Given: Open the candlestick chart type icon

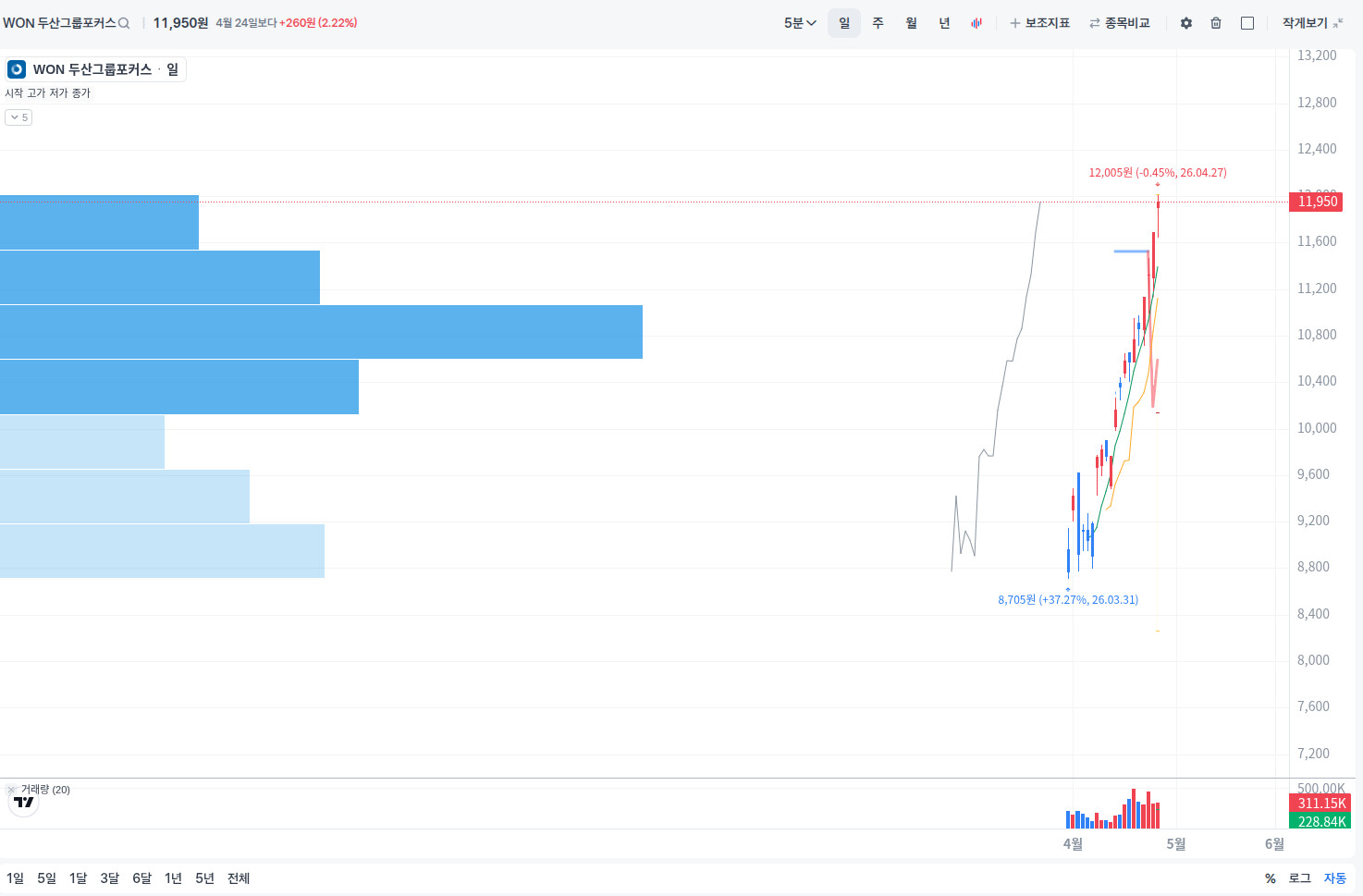Looking at the screenshot, I should 976,23.
